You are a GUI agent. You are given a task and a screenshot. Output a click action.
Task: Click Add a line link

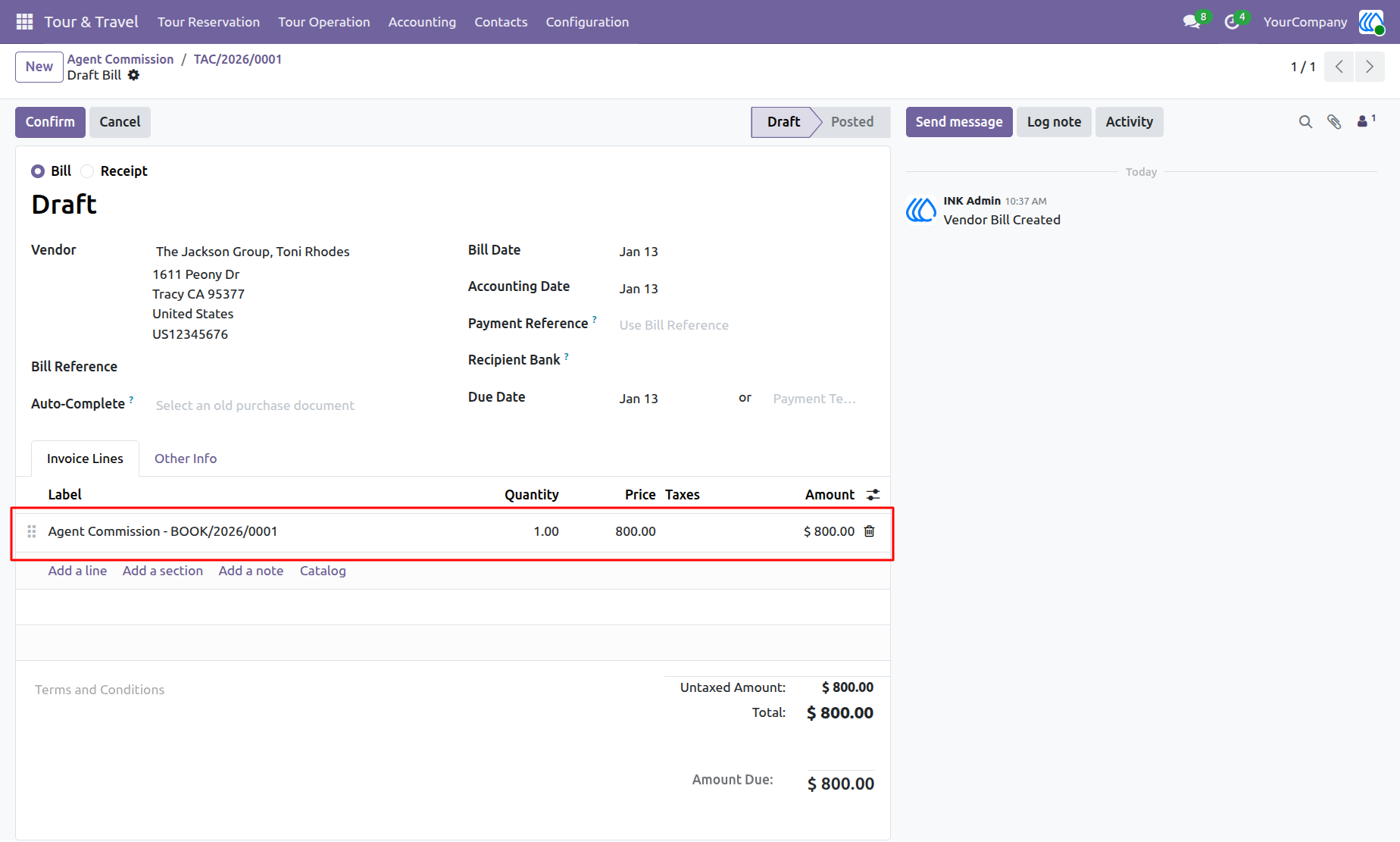(77, 571)
